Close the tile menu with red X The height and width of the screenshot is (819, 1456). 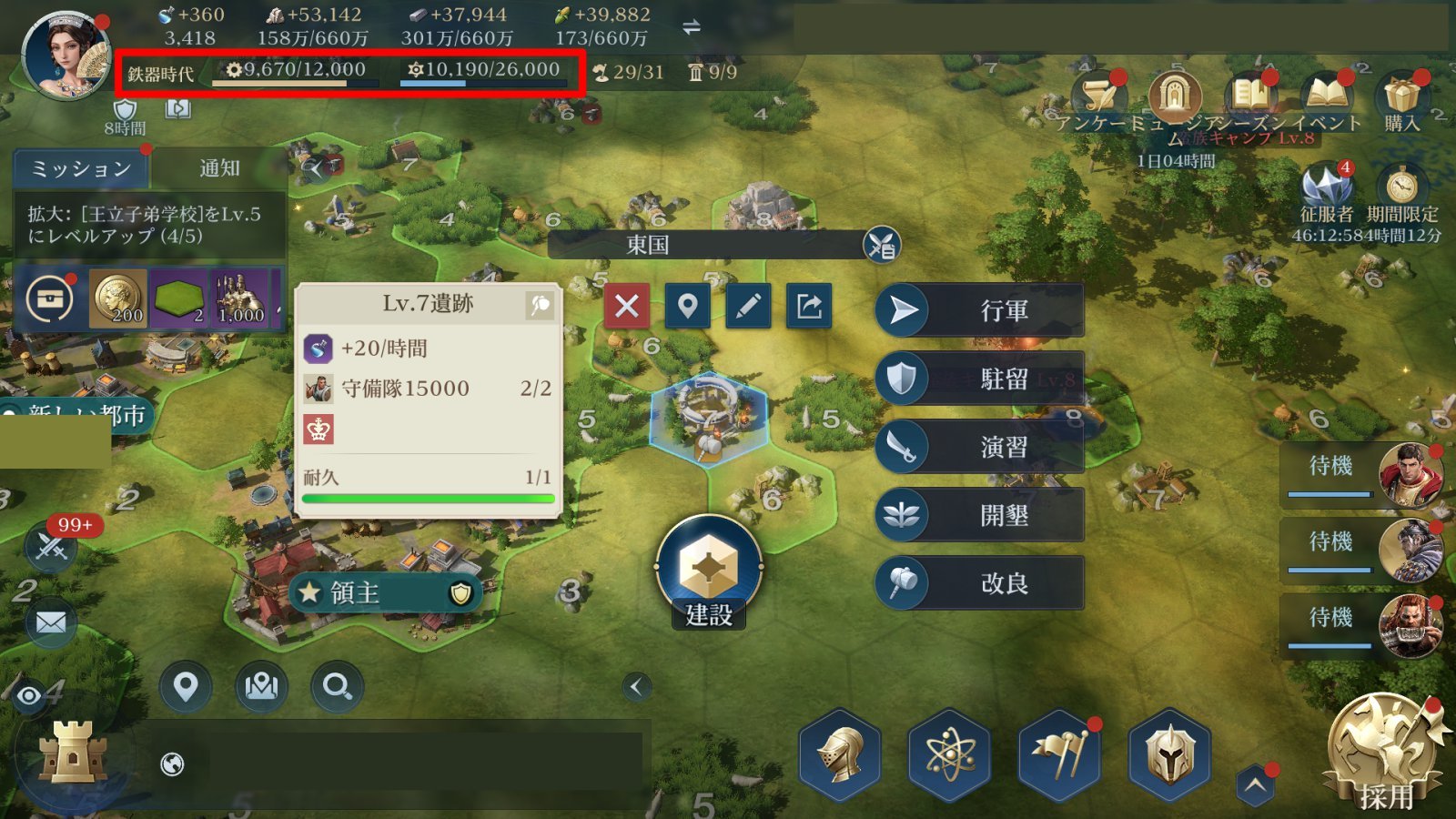[627, 306]
